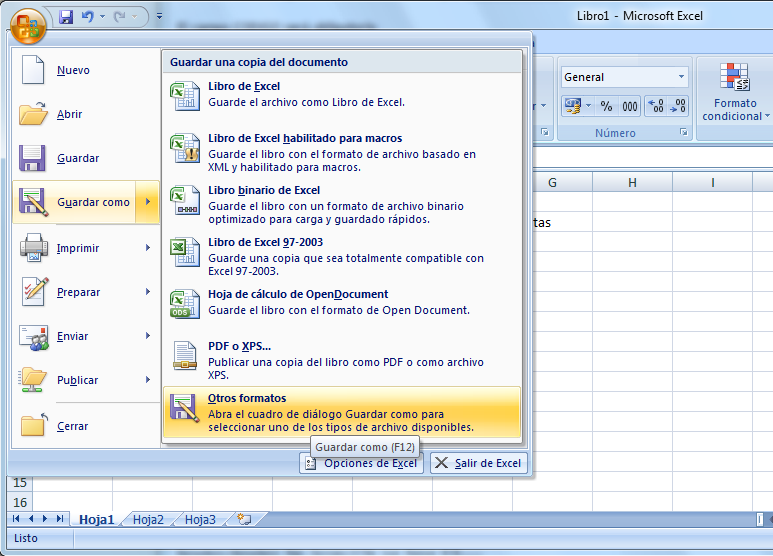Click the Redo arrow icon
Screen dimensions: 773x556
119,17
